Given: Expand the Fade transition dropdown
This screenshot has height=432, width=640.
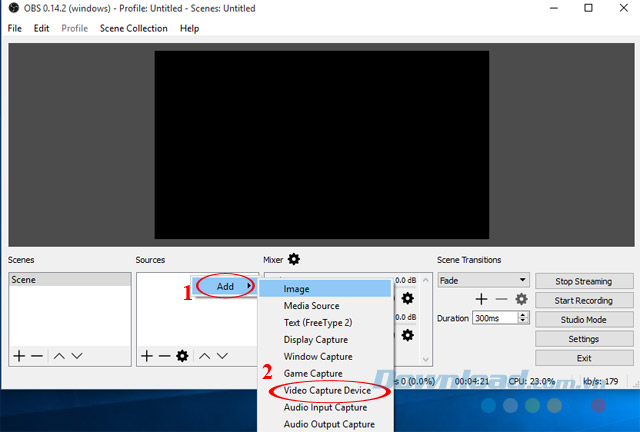Looking at the screenshot, I should 522,280.
